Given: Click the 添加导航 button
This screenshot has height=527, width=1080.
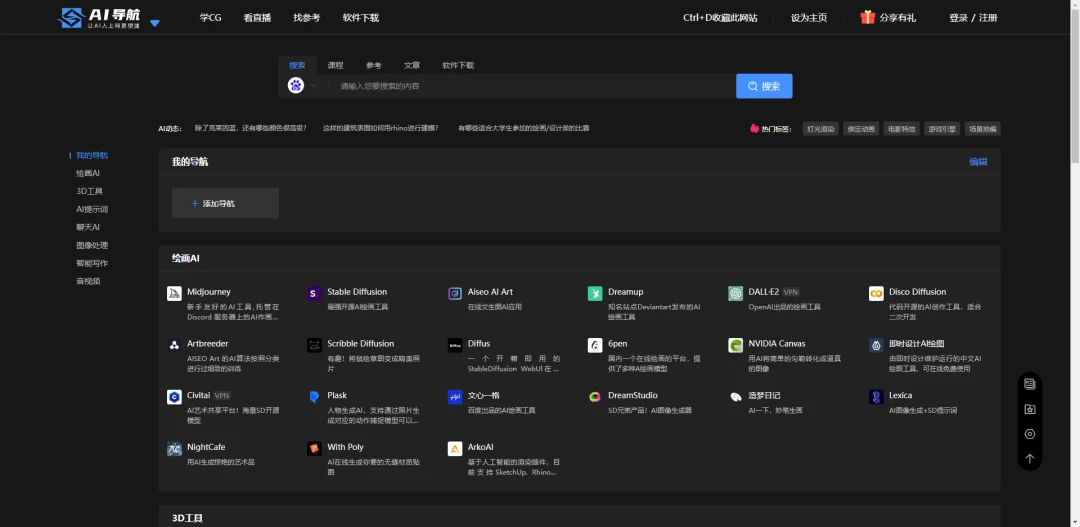Looking at the screenshot, I should click(225, 203).
